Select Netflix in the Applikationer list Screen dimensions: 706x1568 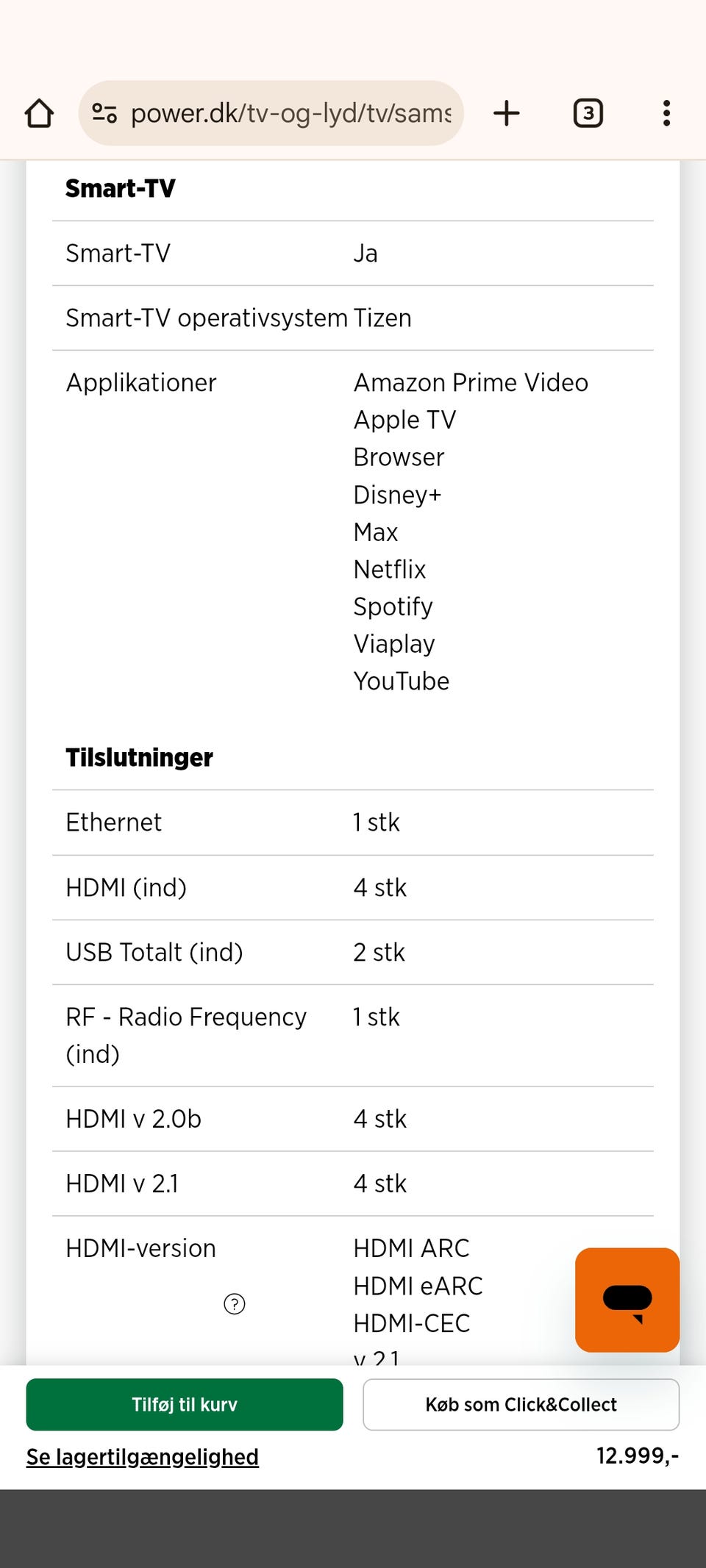tap(390, 570)
